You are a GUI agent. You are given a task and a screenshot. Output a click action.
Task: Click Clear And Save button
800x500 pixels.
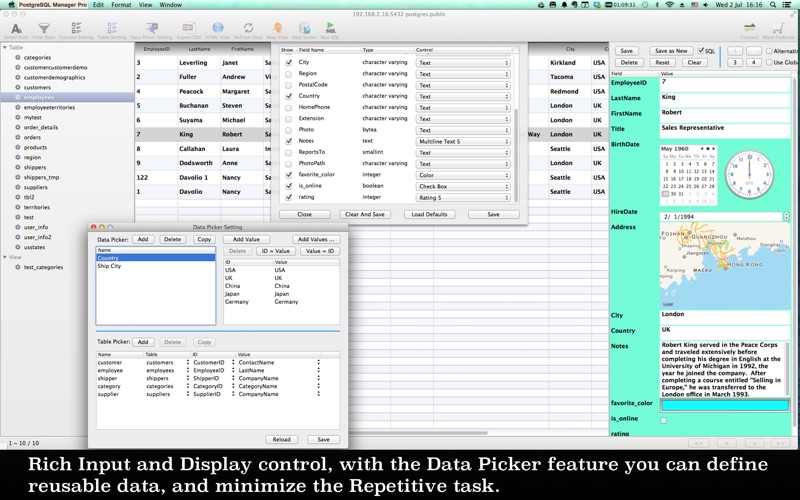pos(365,214)
